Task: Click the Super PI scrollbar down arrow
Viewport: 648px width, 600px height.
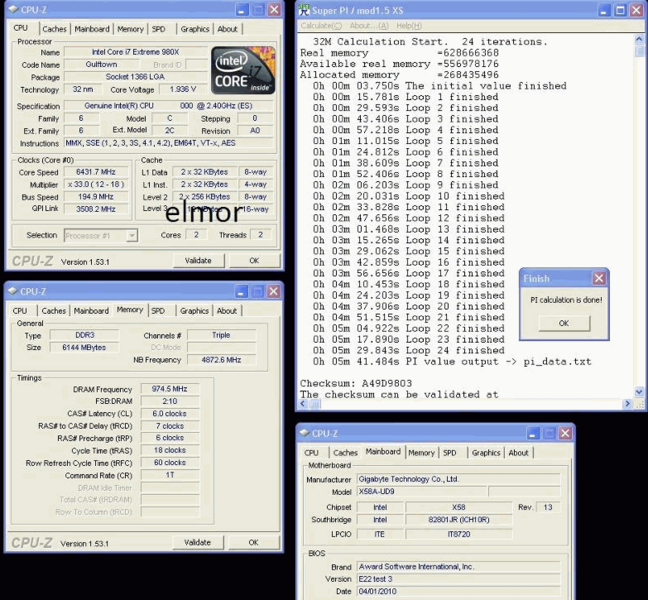Action: point(639,394)
